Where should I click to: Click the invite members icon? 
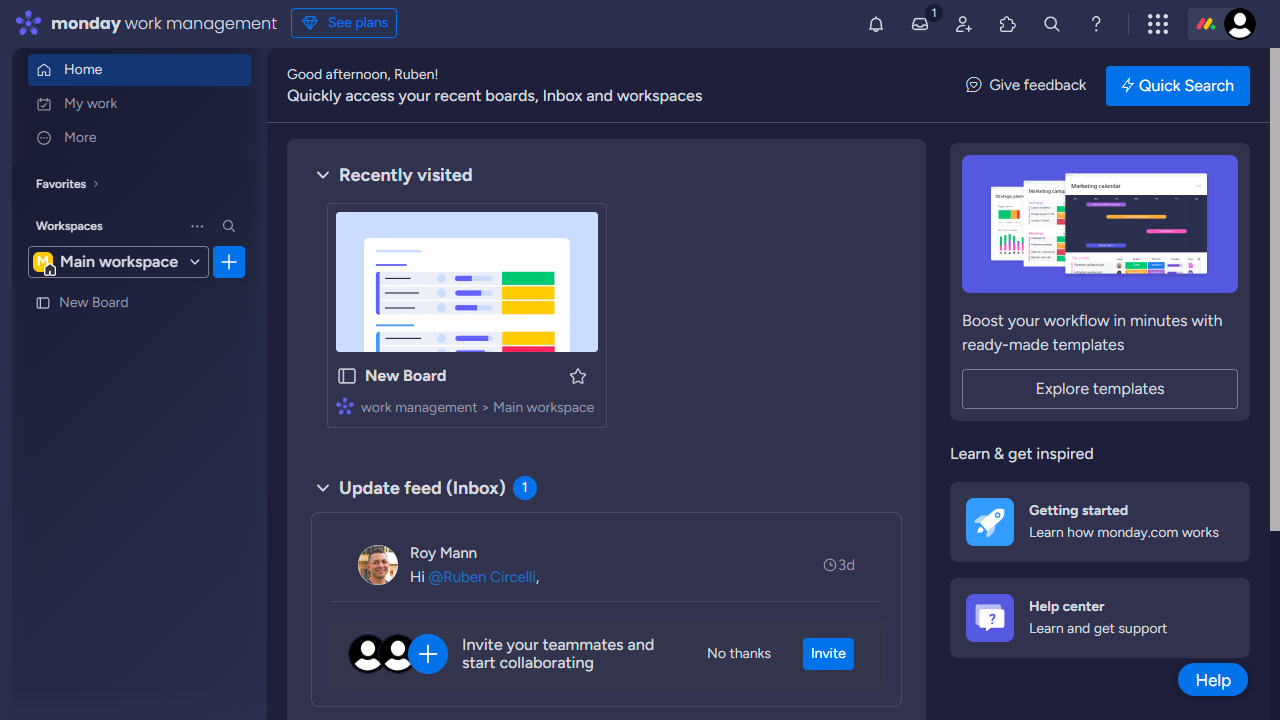pyautogui.click(x=964, y=24)
